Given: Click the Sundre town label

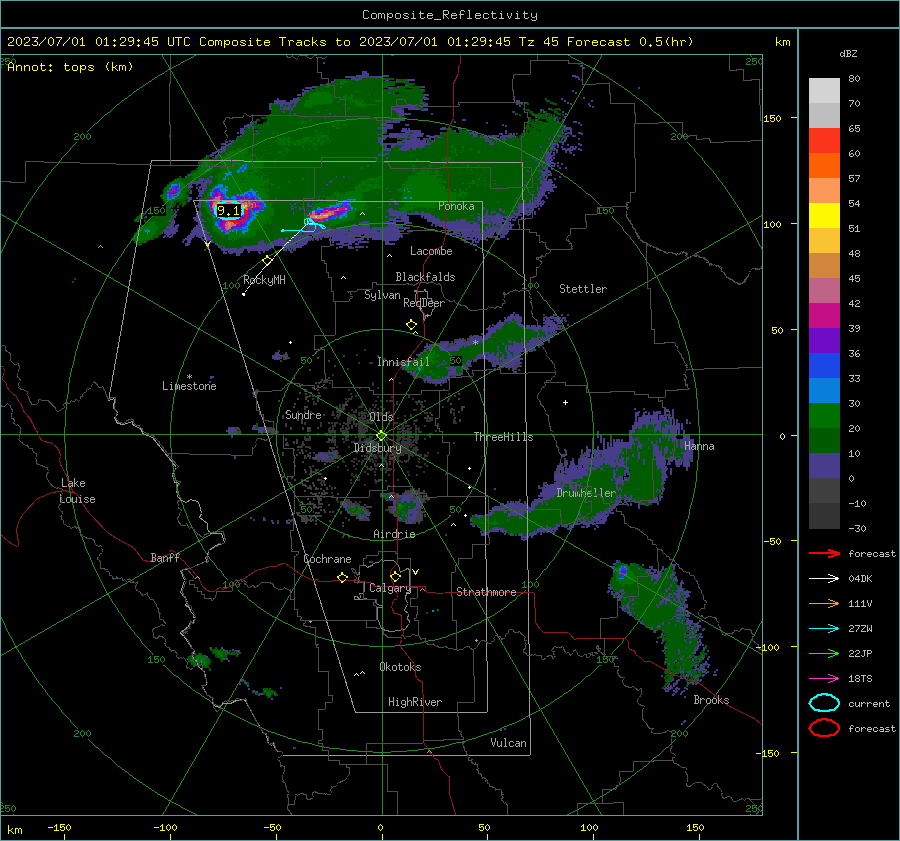Looking at the screenshot, I should click(x=303, y=414).
